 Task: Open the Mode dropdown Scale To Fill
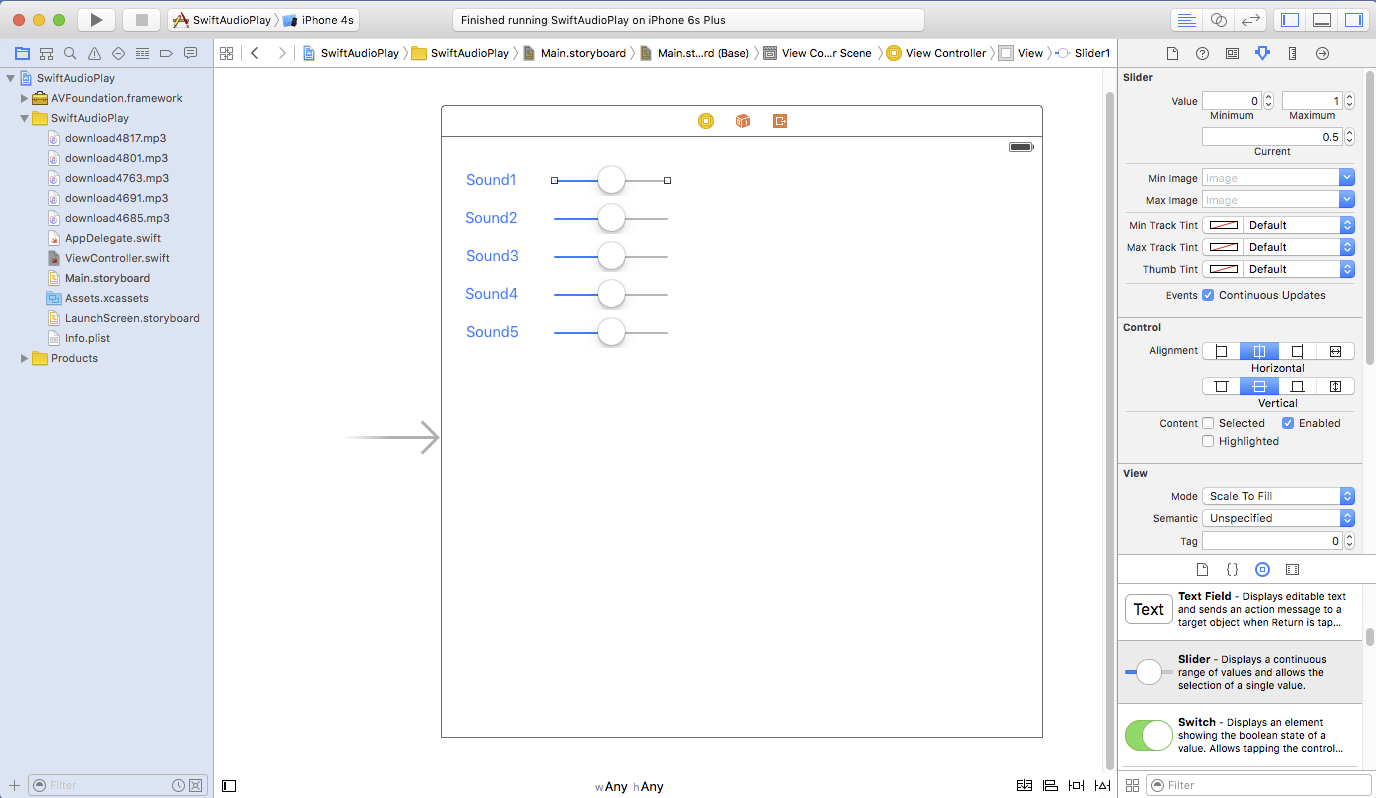[x=1278, y=496]
